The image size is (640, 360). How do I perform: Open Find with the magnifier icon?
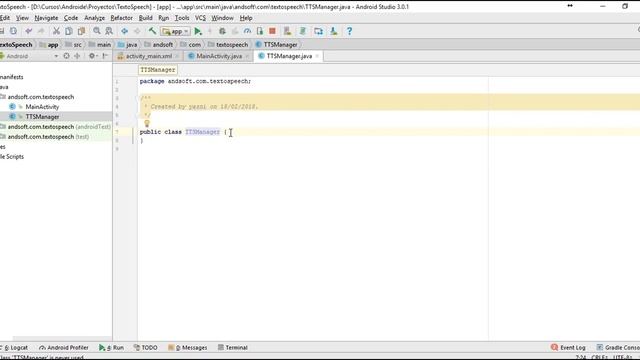click(x=97, y=31)
